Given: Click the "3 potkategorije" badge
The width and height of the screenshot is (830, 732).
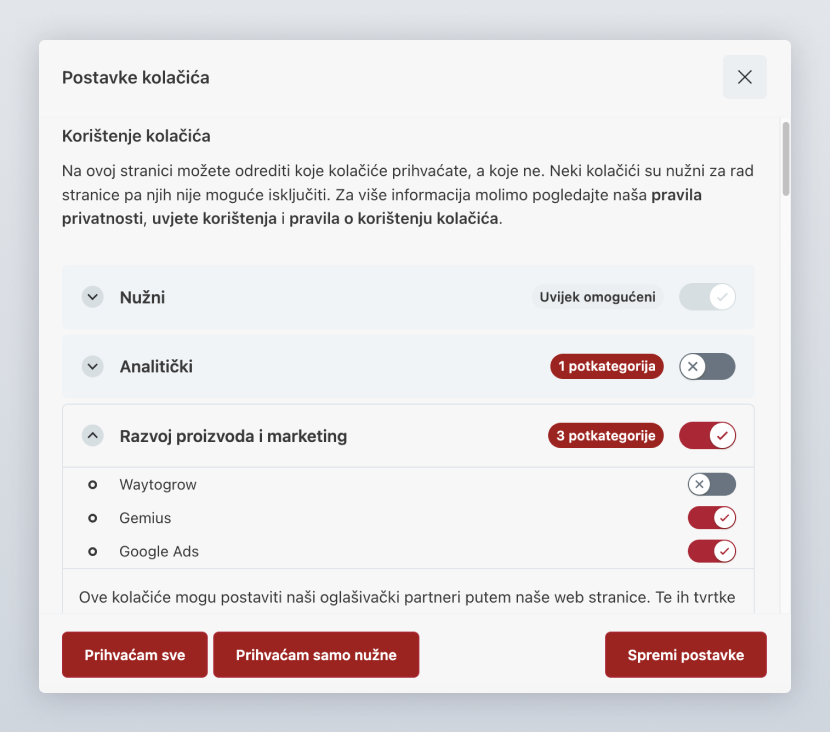Looking at the screenshot, I should (605, 436).
